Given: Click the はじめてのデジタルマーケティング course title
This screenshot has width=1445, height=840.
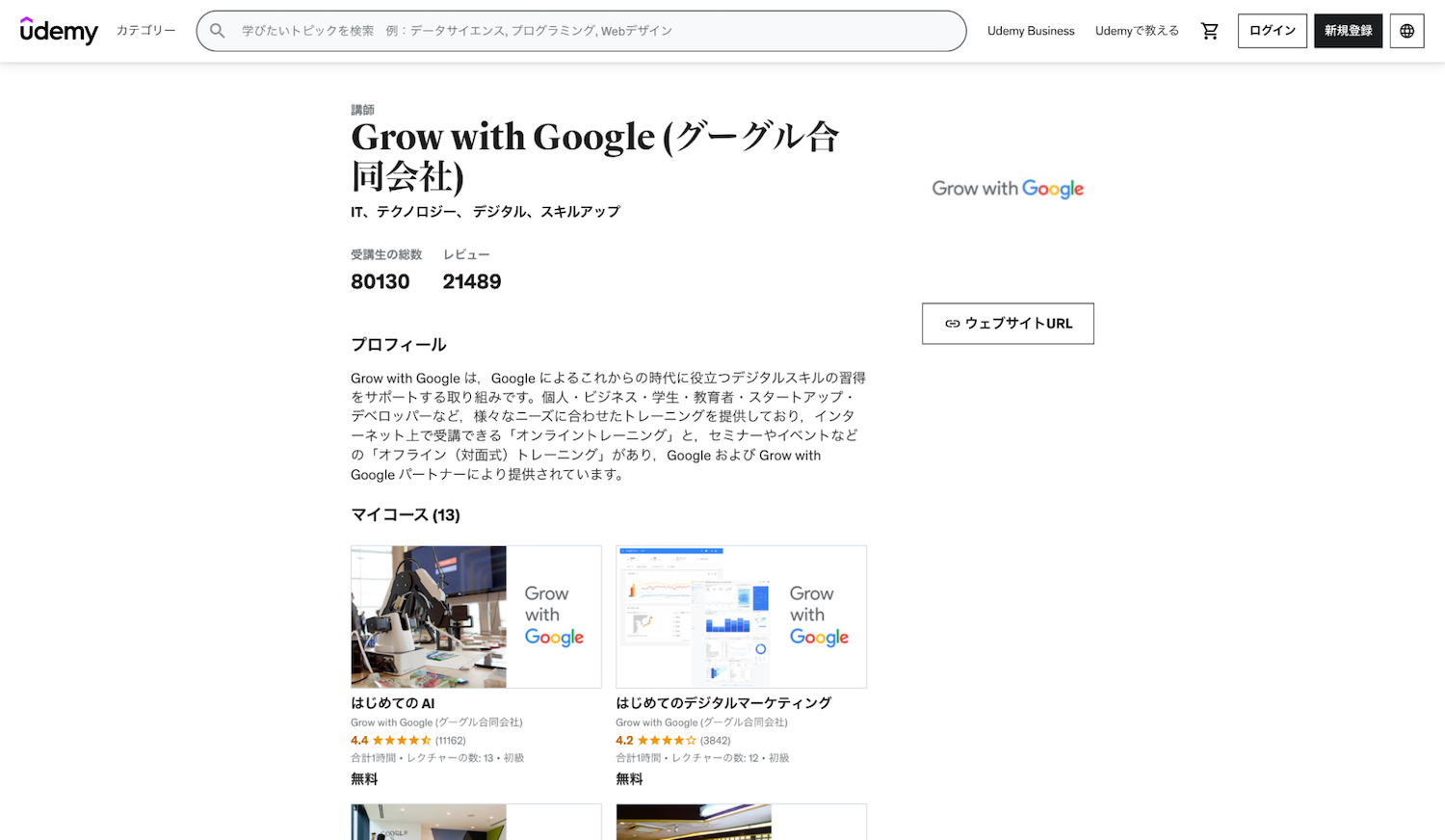Looking at the screenshot, I should point(723,703).
